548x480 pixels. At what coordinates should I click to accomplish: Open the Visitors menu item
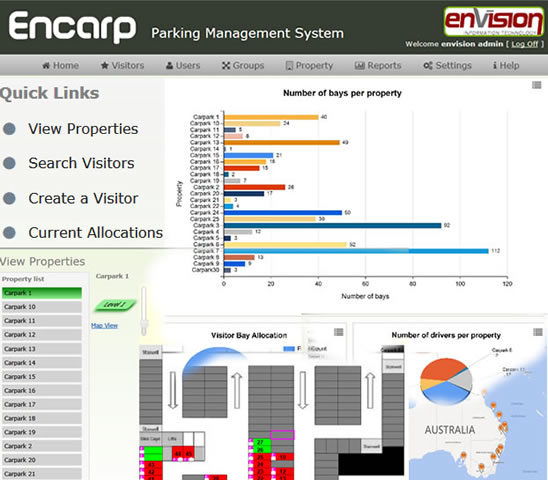pos(122,65)
